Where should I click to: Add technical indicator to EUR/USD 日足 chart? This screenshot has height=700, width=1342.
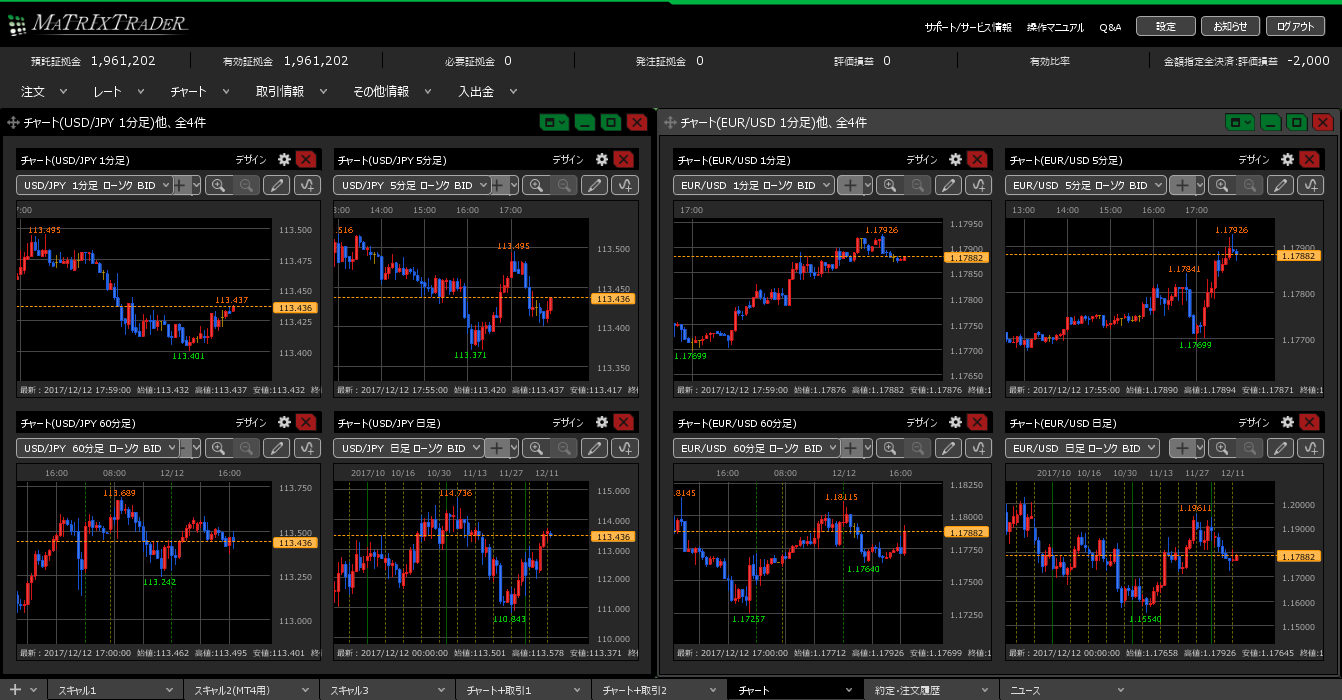1310,448
